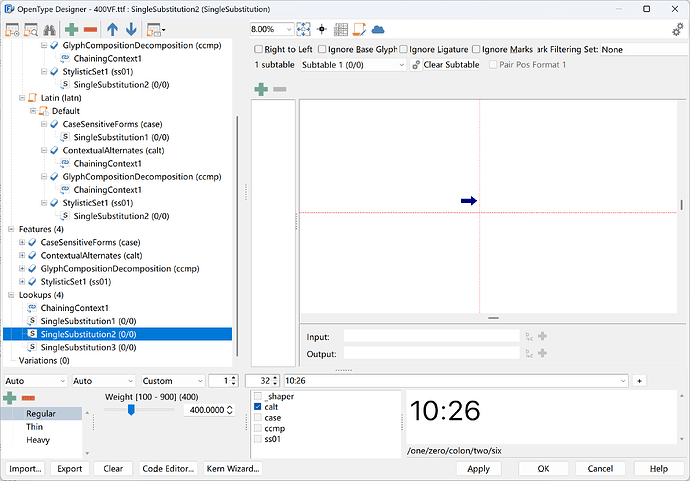Open the Code Editor...
The image size is (690, 481).
coord(168,469)
